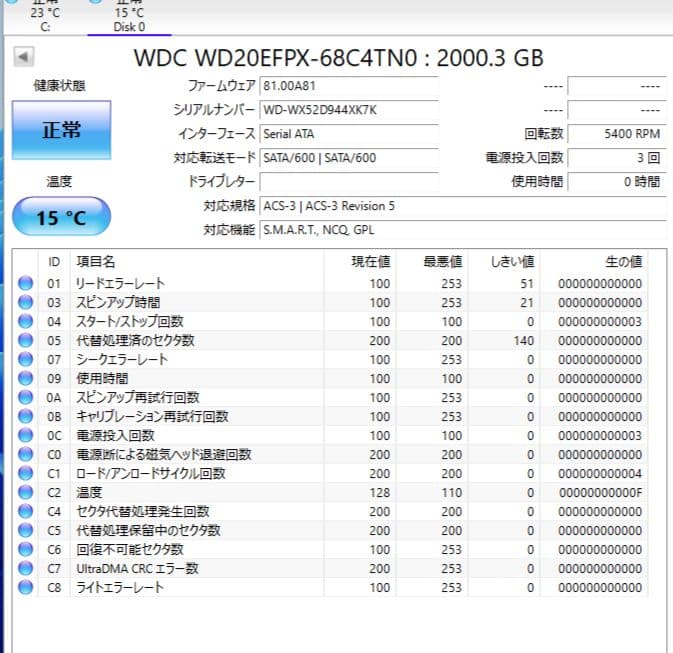Click status icon for row 0B キャリブレーション再試行回数

pos(26,416)
